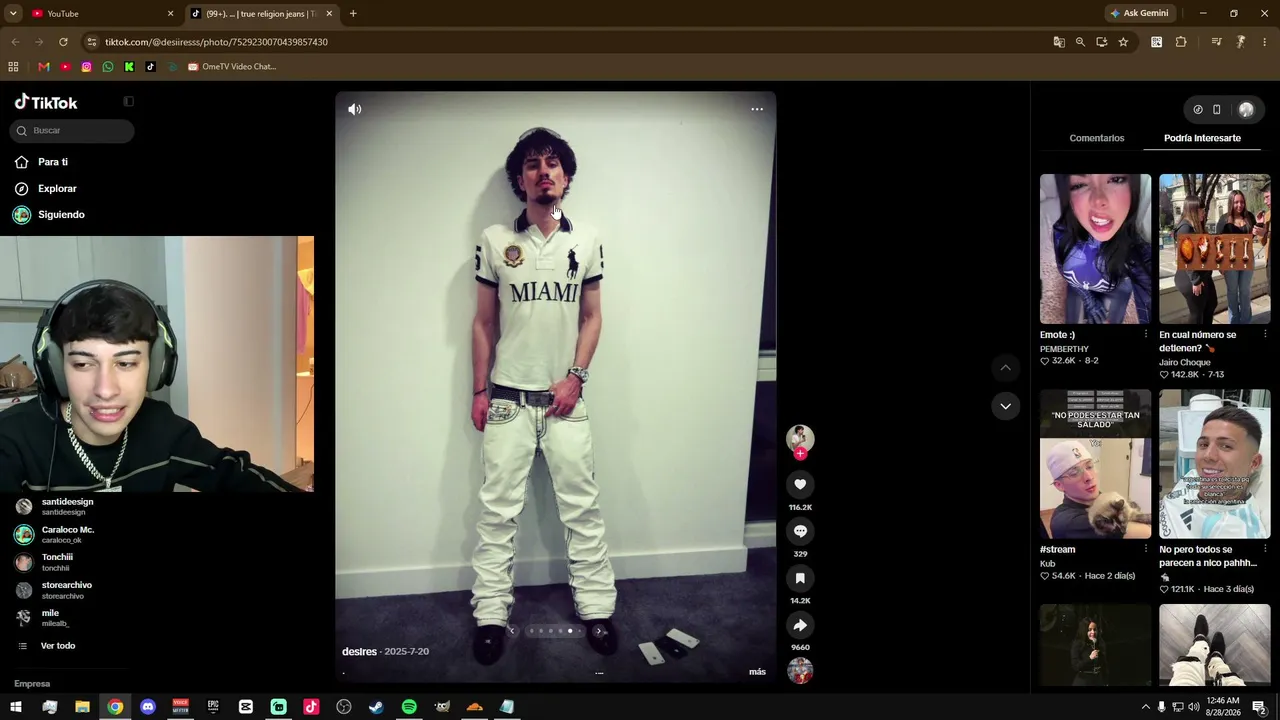
Task: Open more options for 'En cual número' video
Action: tap(1265, 335)
